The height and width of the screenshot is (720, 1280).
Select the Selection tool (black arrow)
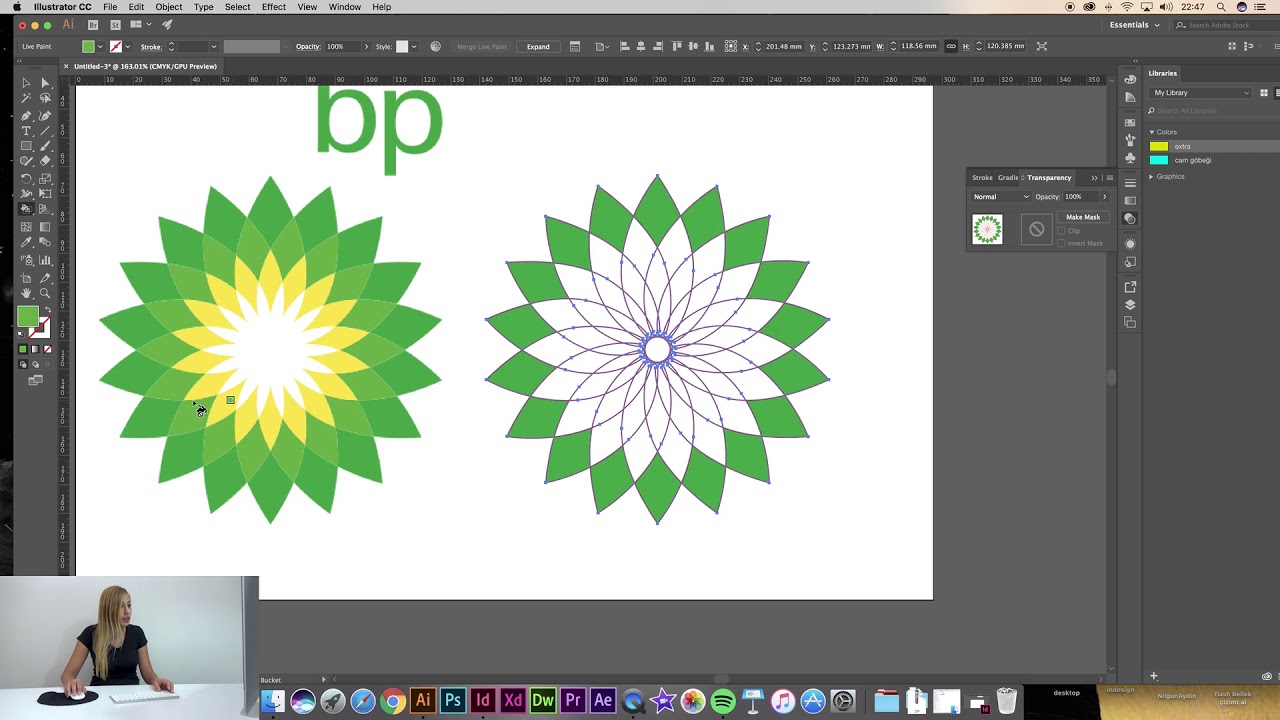[x=27, y=83]
